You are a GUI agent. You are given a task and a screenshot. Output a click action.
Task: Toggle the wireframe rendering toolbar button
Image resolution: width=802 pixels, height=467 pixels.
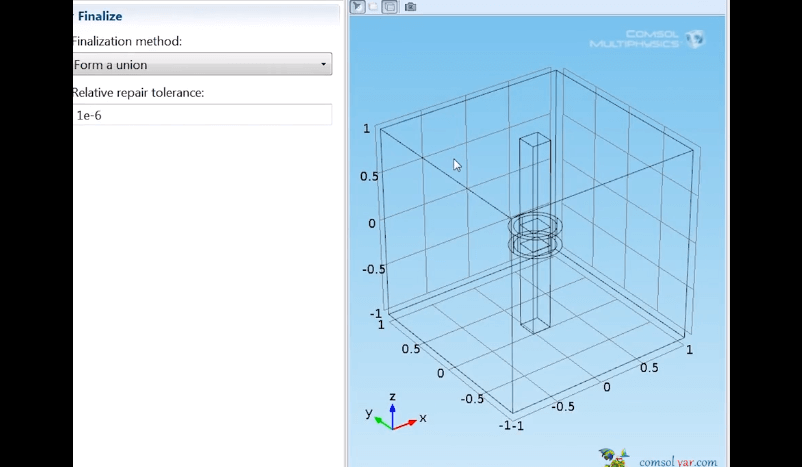coord(390,7)
